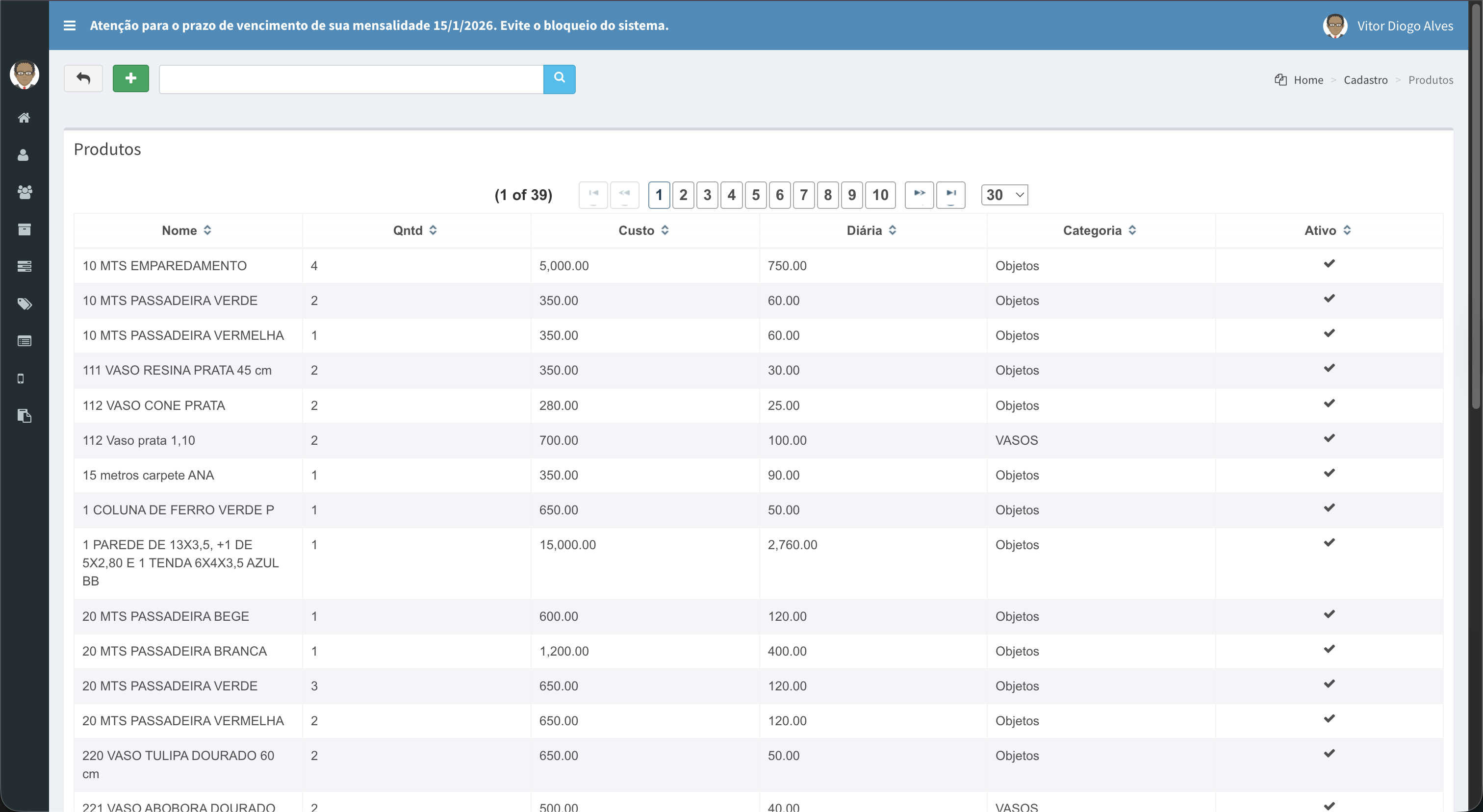Select the 20 MTS PASSADEIRA VERMELHA row name
1483x812 pixels.
point(183,720)
